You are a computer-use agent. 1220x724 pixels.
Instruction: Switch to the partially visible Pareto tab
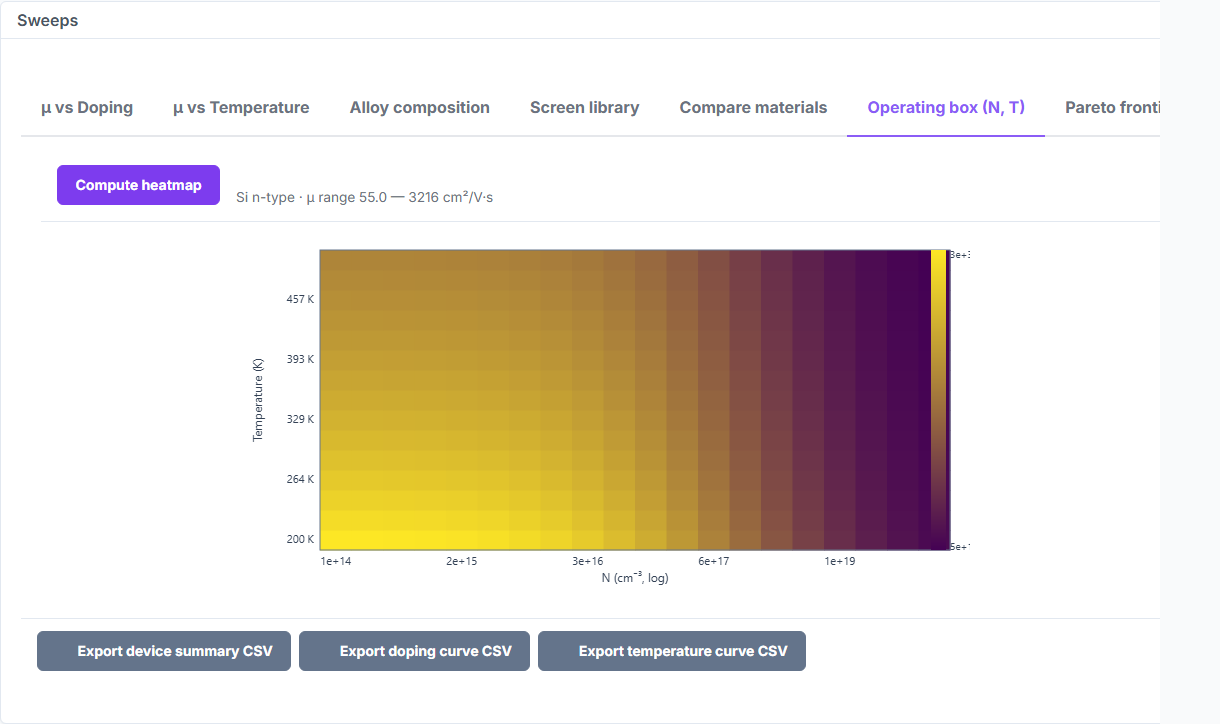point(1110,107)
